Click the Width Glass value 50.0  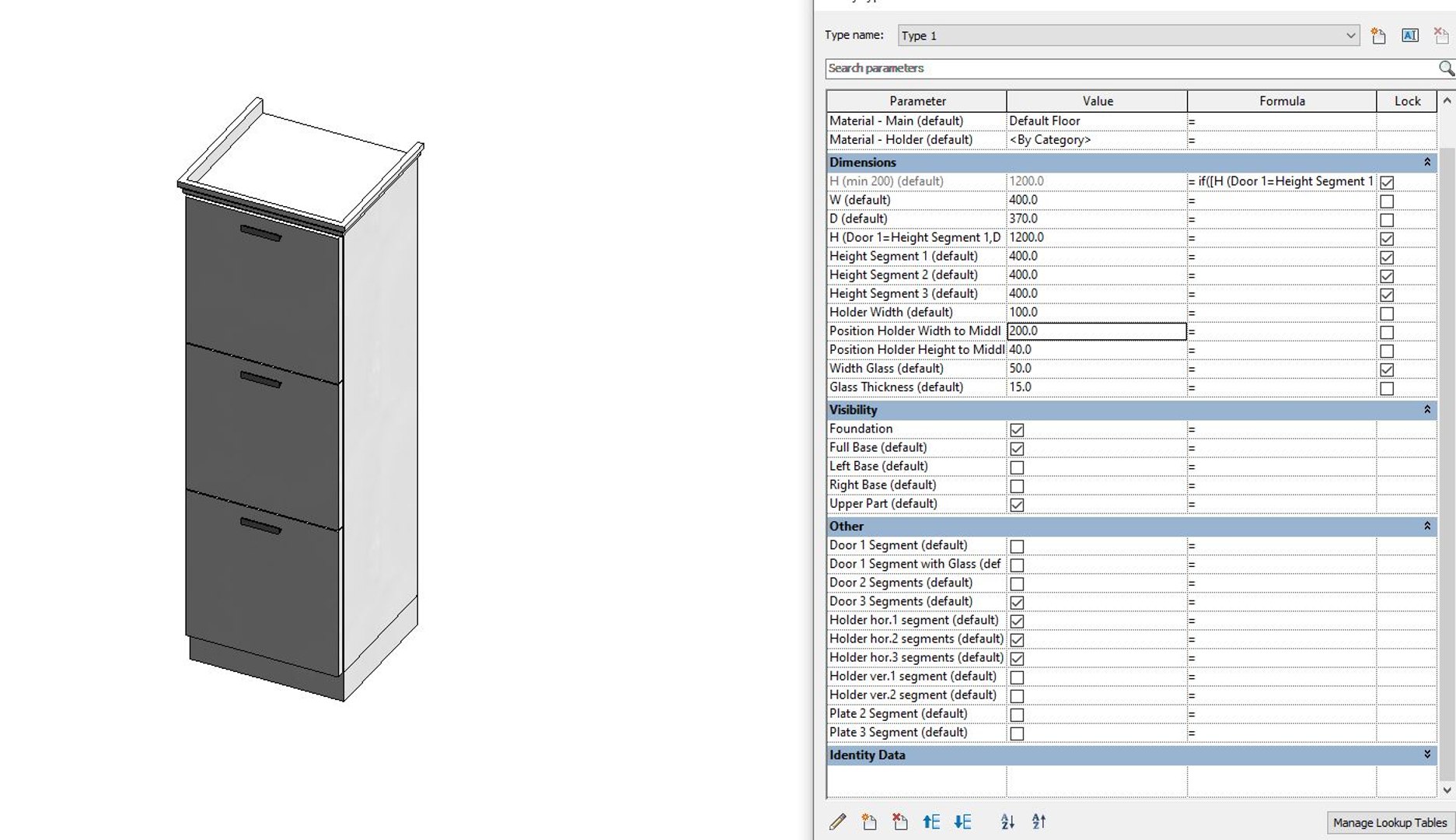point(1097,368)
